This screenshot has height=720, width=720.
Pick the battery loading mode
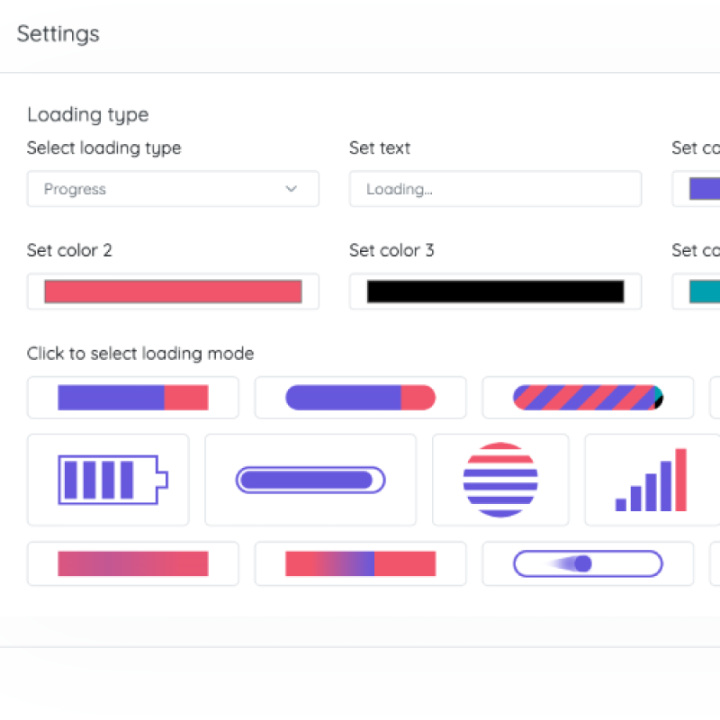click(x=108, y=480)
